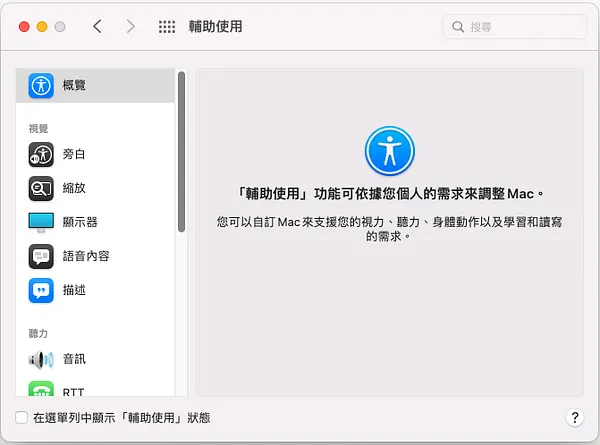This screenshot has width=600, height=445.
Task: Close the window with red button
Action: tap(24, 27)
